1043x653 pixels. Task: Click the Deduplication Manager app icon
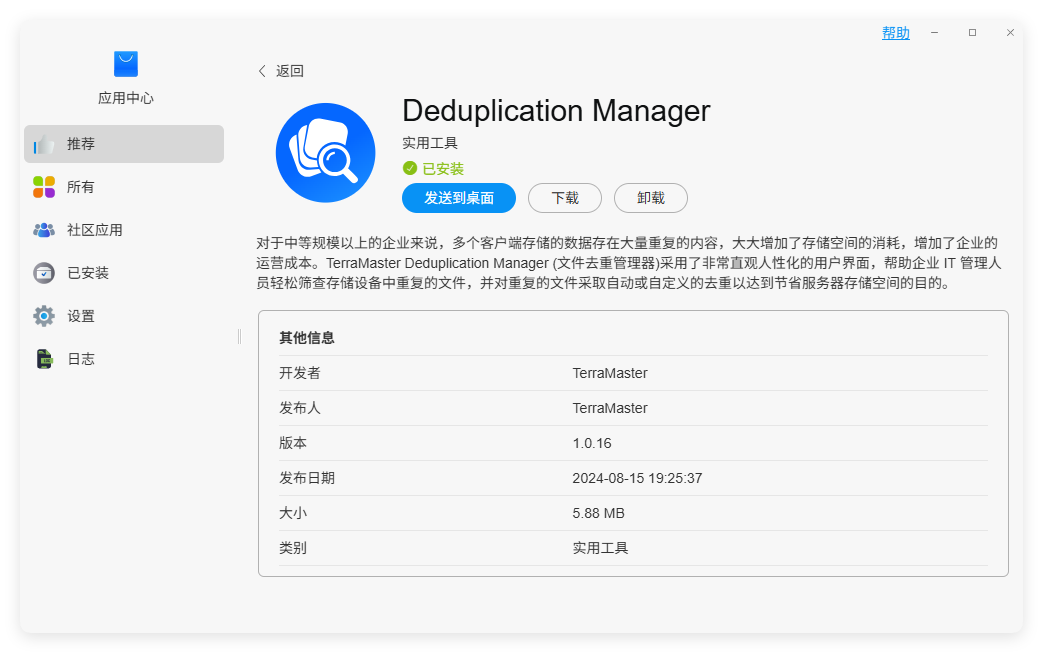click(x=325, y=152)
